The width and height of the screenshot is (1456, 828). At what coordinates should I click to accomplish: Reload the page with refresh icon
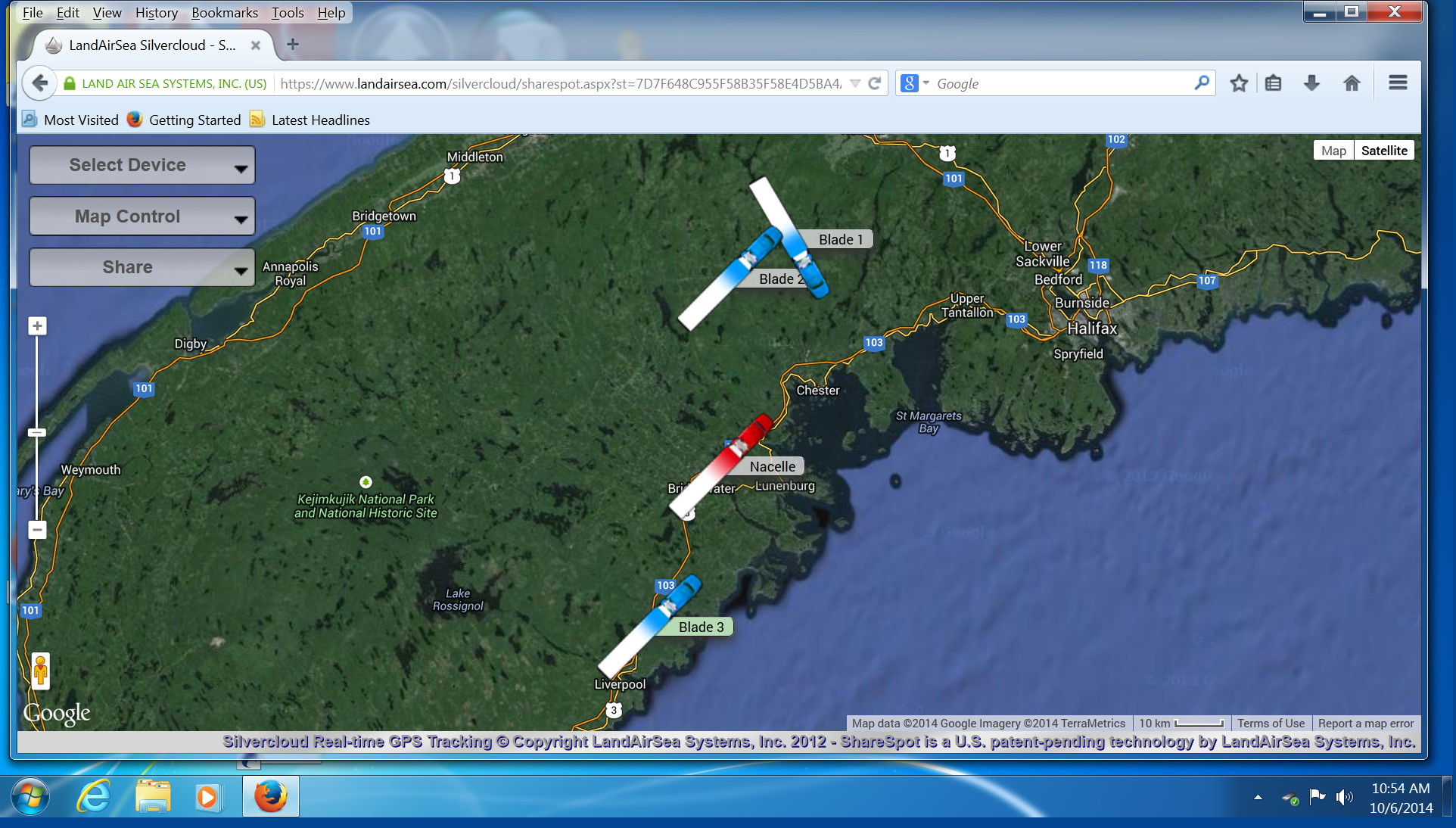tap(875, 83)
